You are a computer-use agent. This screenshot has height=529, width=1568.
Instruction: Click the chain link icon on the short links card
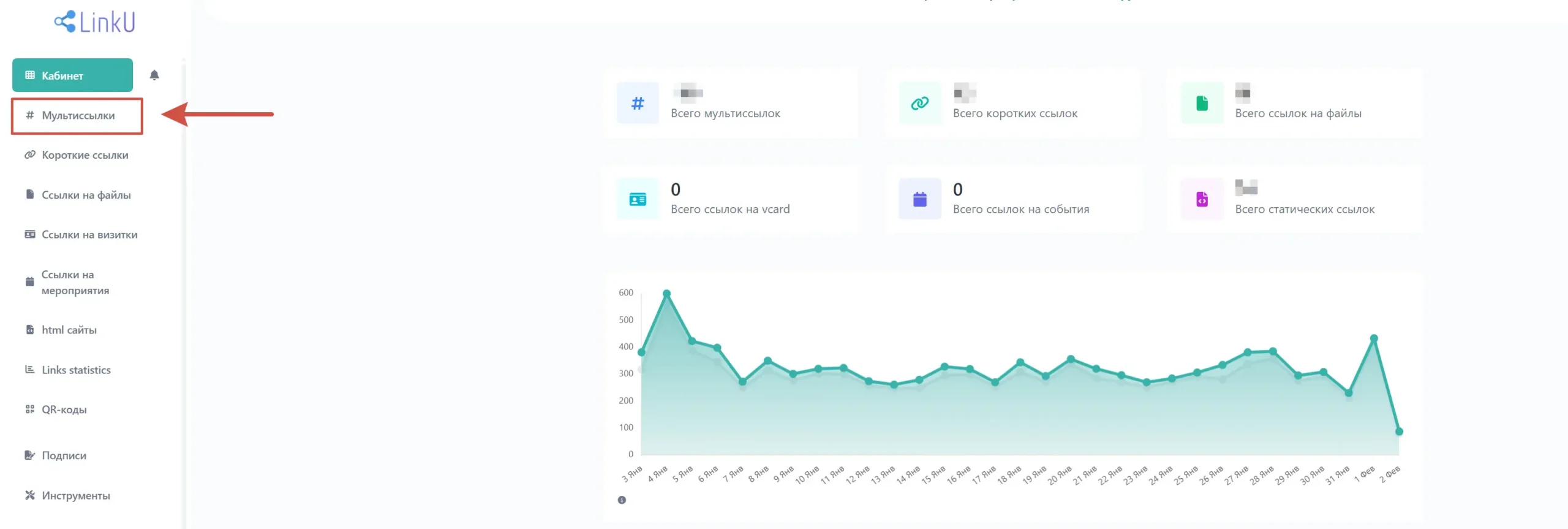[920, 103]
